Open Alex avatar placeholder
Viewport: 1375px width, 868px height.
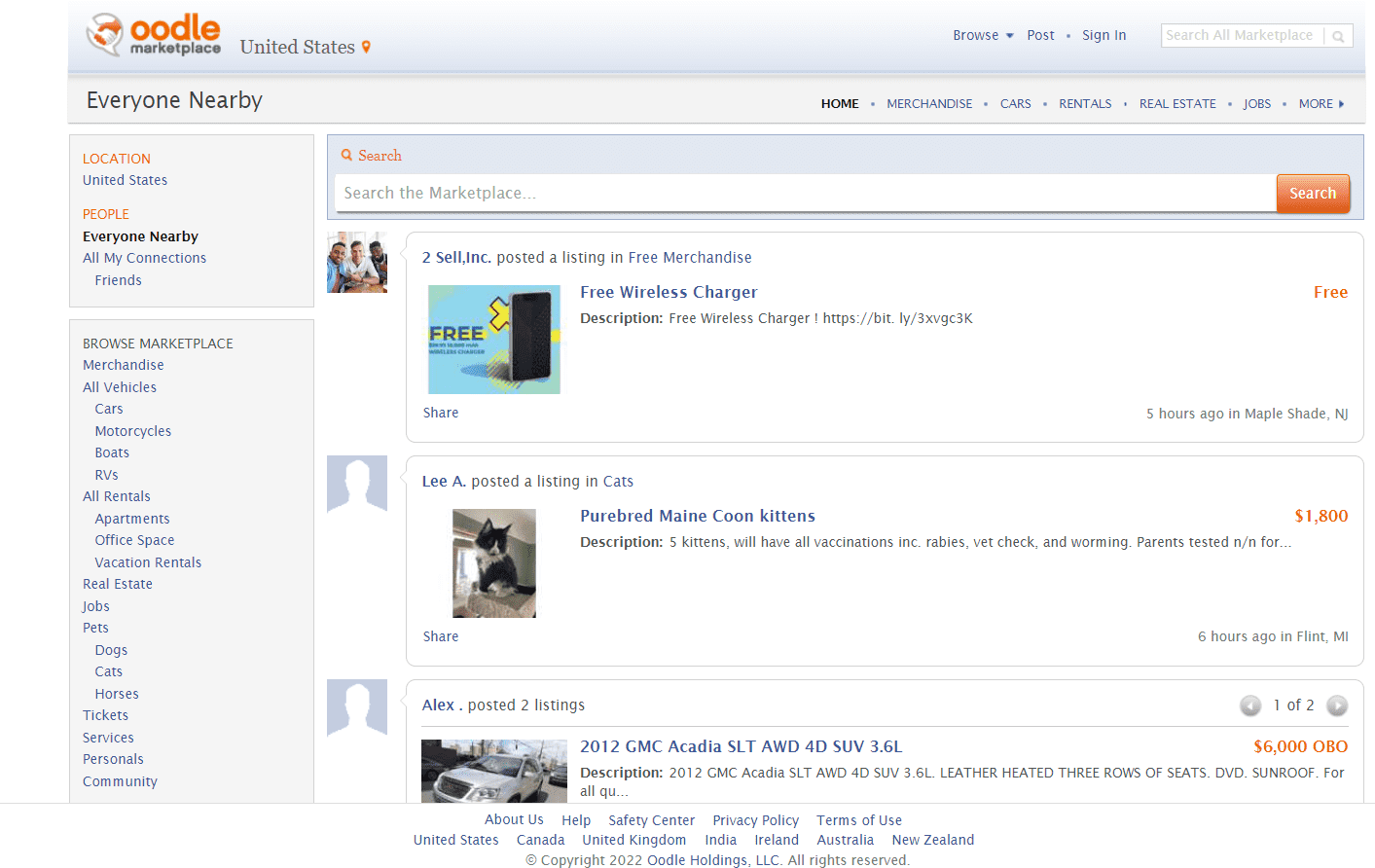pyautogui.click(x=357, y=707)
